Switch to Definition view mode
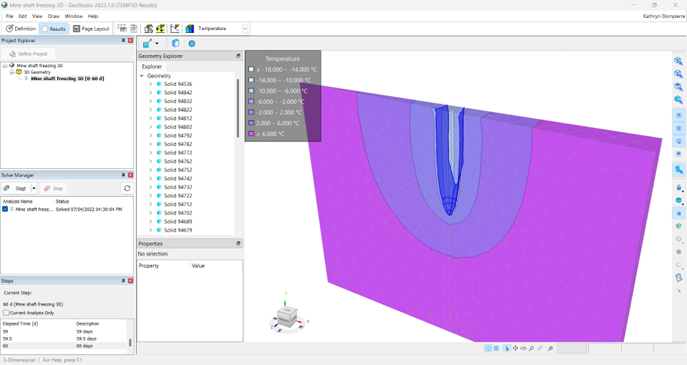 point(20,28)
